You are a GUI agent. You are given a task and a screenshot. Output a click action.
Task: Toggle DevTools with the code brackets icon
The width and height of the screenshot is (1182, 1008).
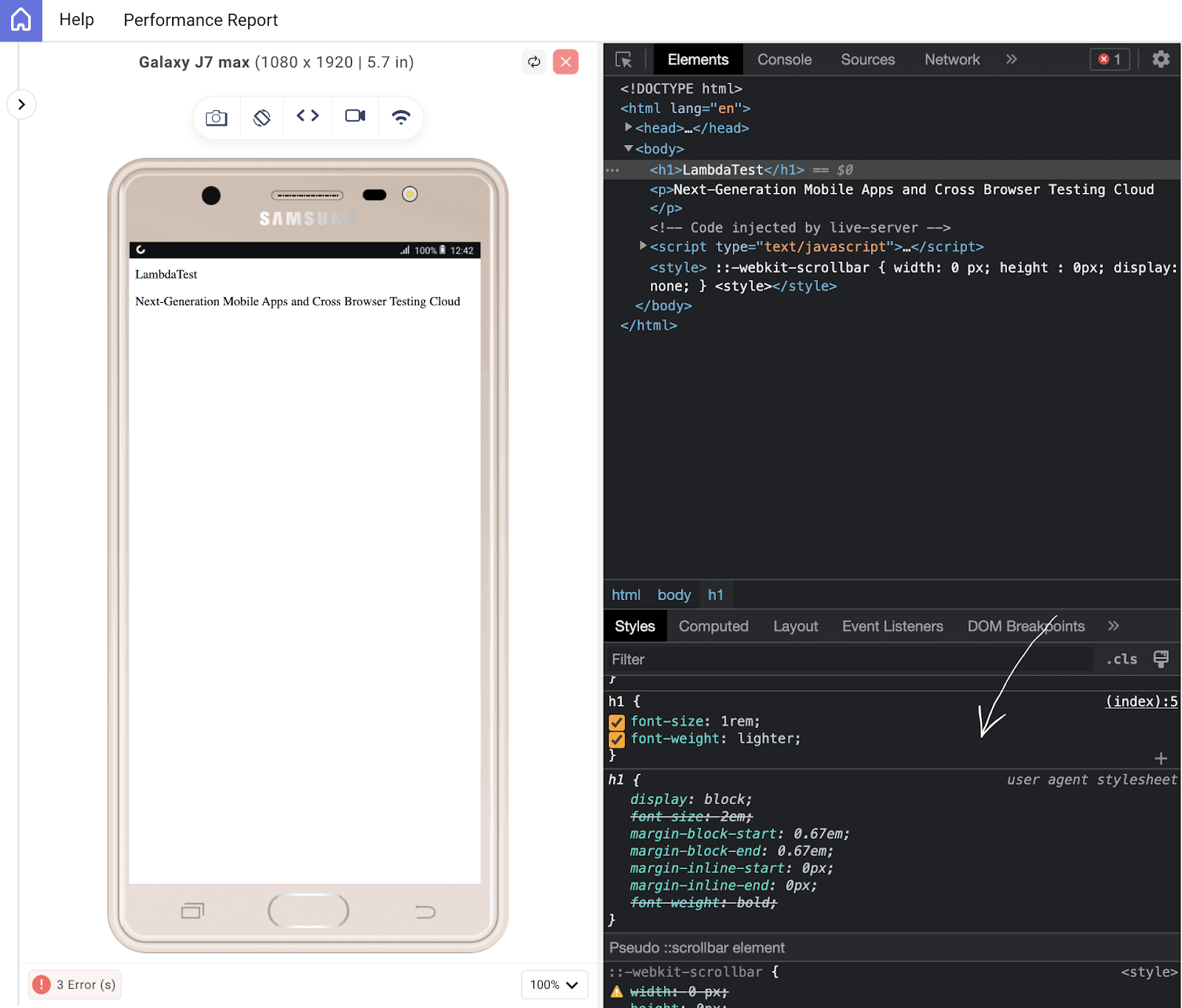pyautogui.click(x=308, y=116)
